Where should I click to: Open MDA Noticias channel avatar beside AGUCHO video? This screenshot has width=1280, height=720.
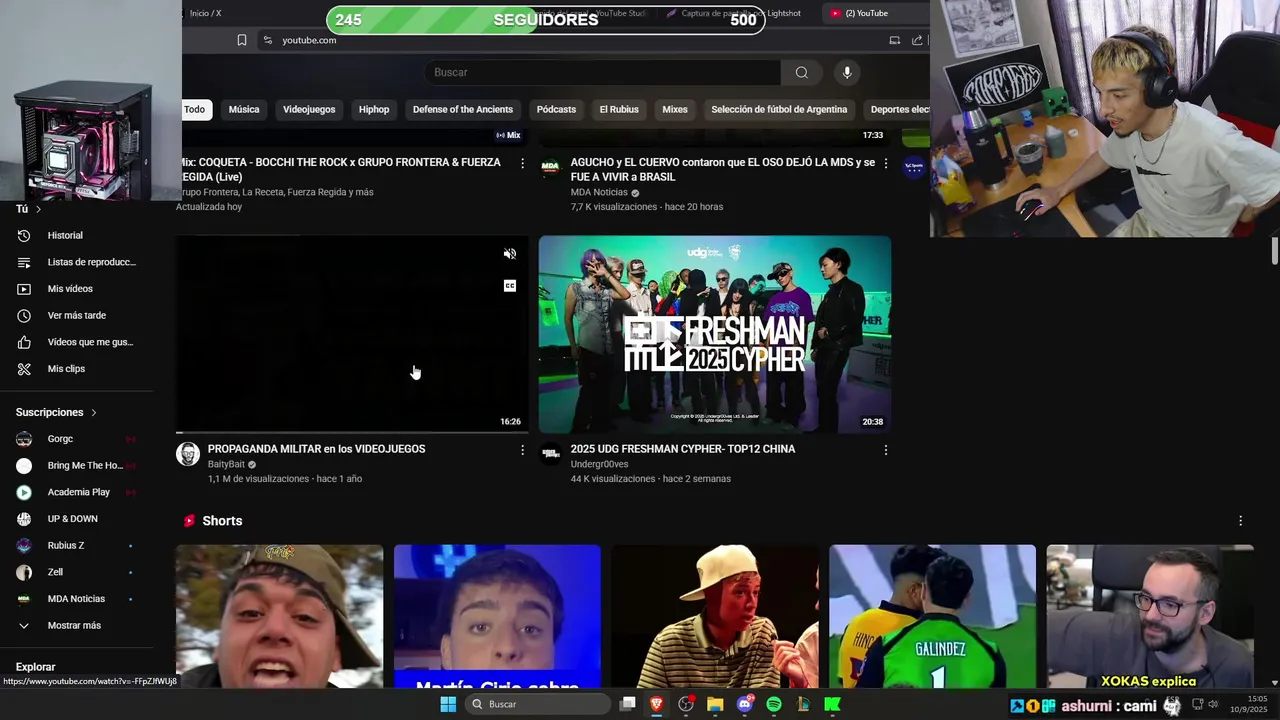click(551, 167)
